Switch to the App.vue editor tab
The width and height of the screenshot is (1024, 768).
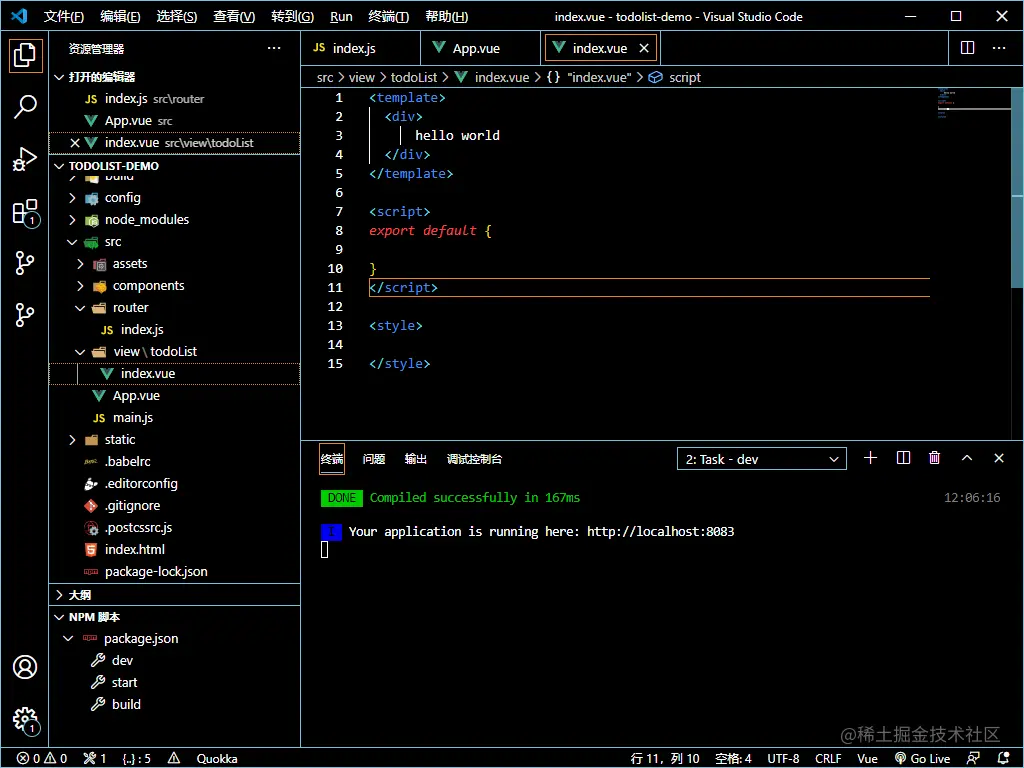pos(475,48)
